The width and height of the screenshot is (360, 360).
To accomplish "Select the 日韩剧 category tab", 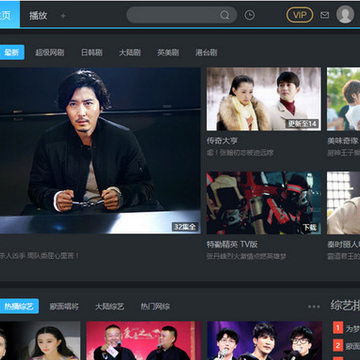I will point(92,53).
